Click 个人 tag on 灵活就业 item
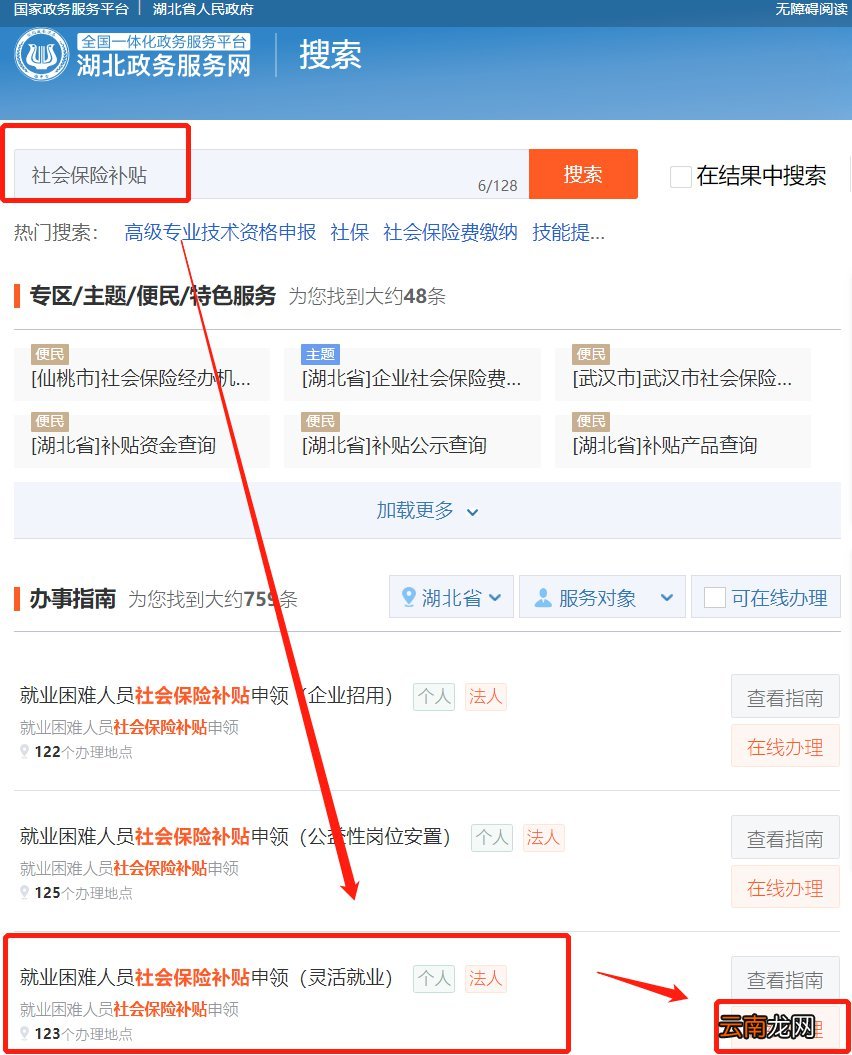Image resolution: width=852 pixels, height=1055 pixels. pos(434,978)
